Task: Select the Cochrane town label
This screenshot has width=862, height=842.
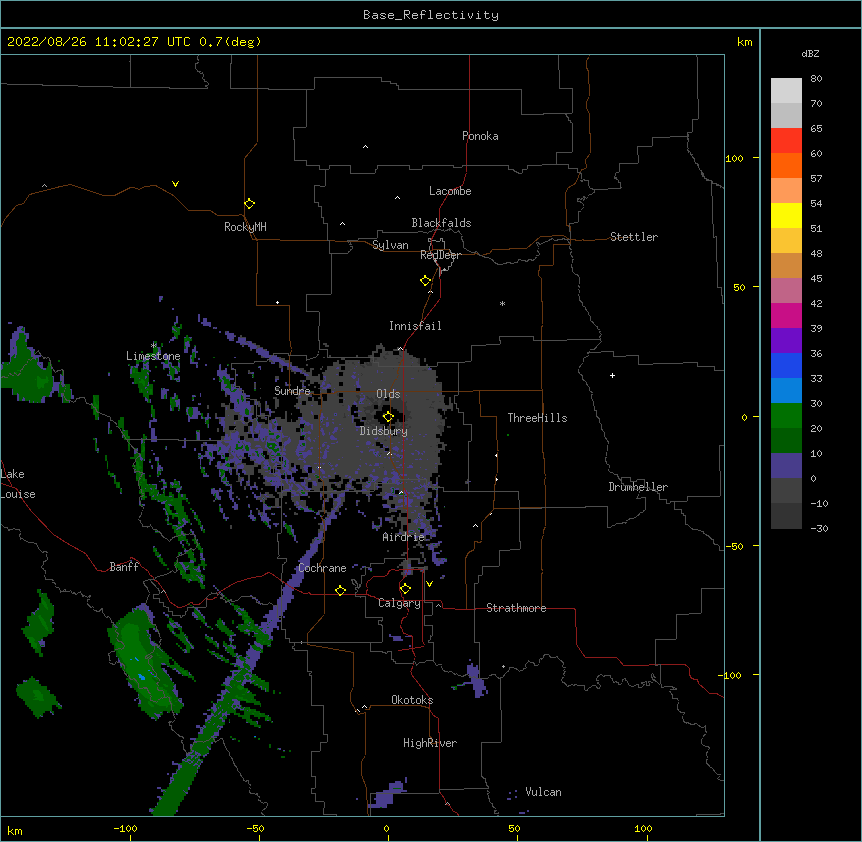Action: pyautogui.click(x=322, y=568)
